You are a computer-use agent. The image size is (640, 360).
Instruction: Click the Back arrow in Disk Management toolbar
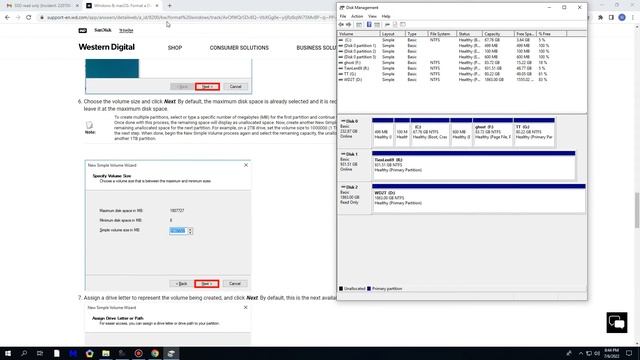pyautogui.click(x=341, y=24)
